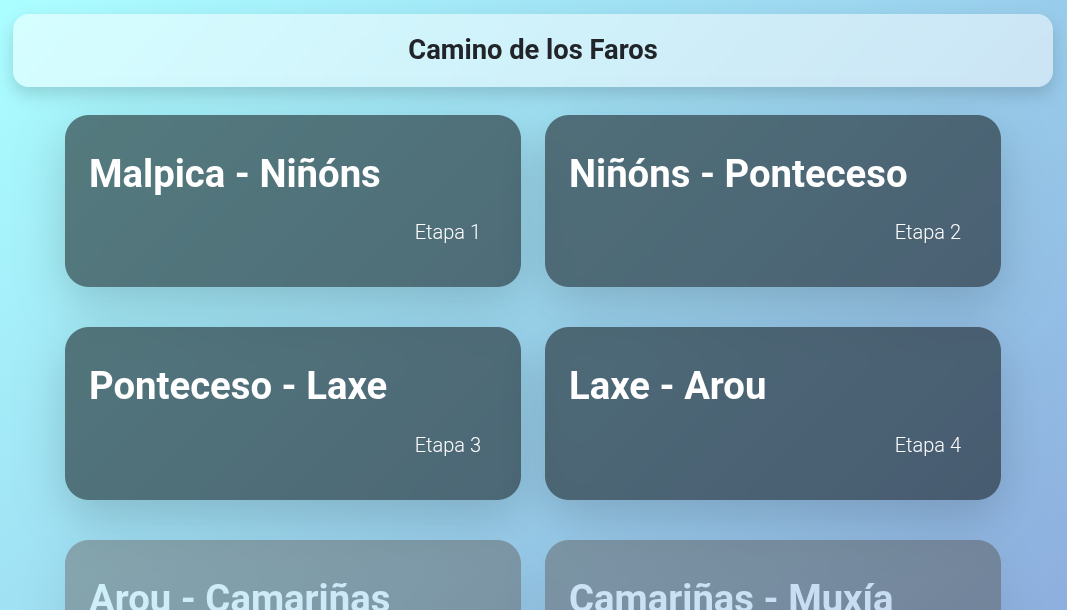The height and width of the screenshot is (610, 1067).
Task: Click the Etapa 1 label
Action: (x=447, y=232)
